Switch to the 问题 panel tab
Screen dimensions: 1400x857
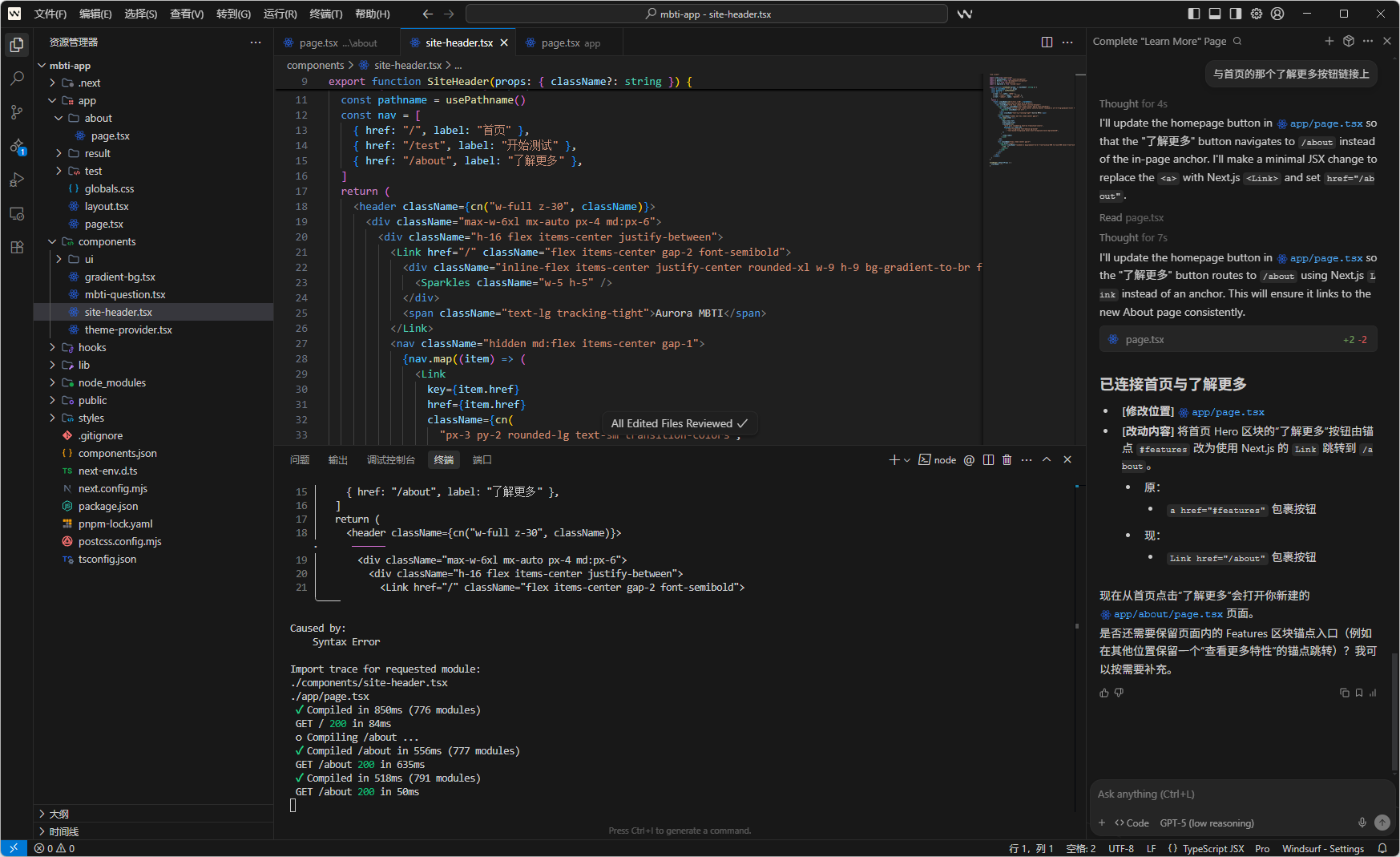click(x=300, y=460)
